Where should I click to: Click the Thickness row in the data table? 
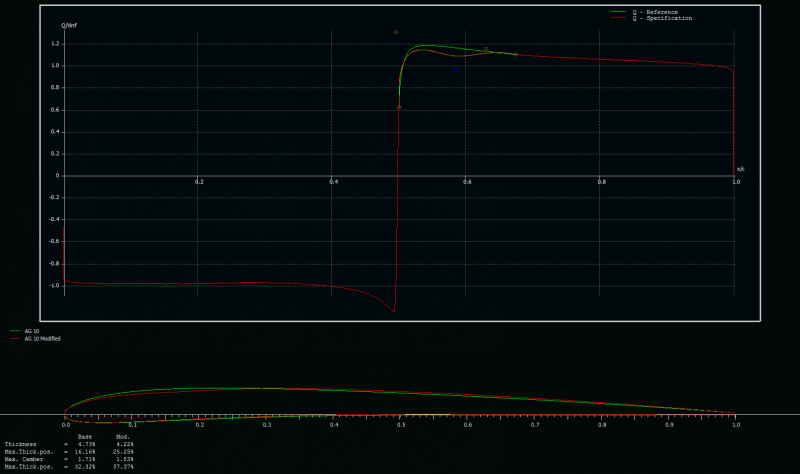(x=20, y=443)
